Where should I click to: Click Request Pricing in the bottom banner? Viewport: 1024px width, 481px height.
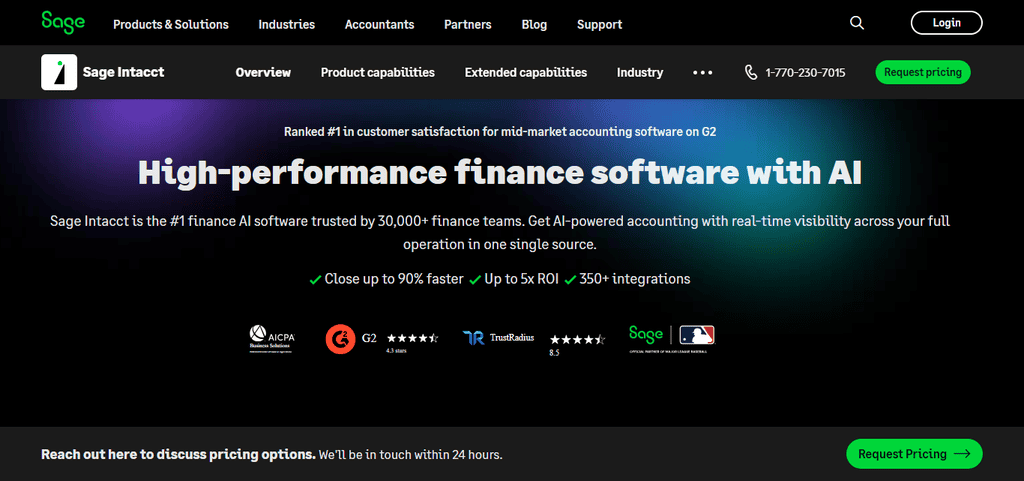coord(914,454)
